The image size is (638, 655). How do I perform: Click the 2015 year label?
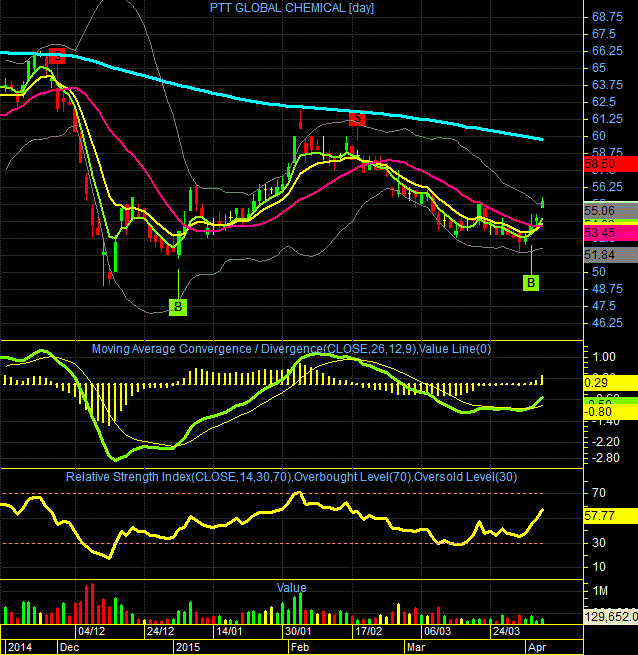[x=188, y=647]
